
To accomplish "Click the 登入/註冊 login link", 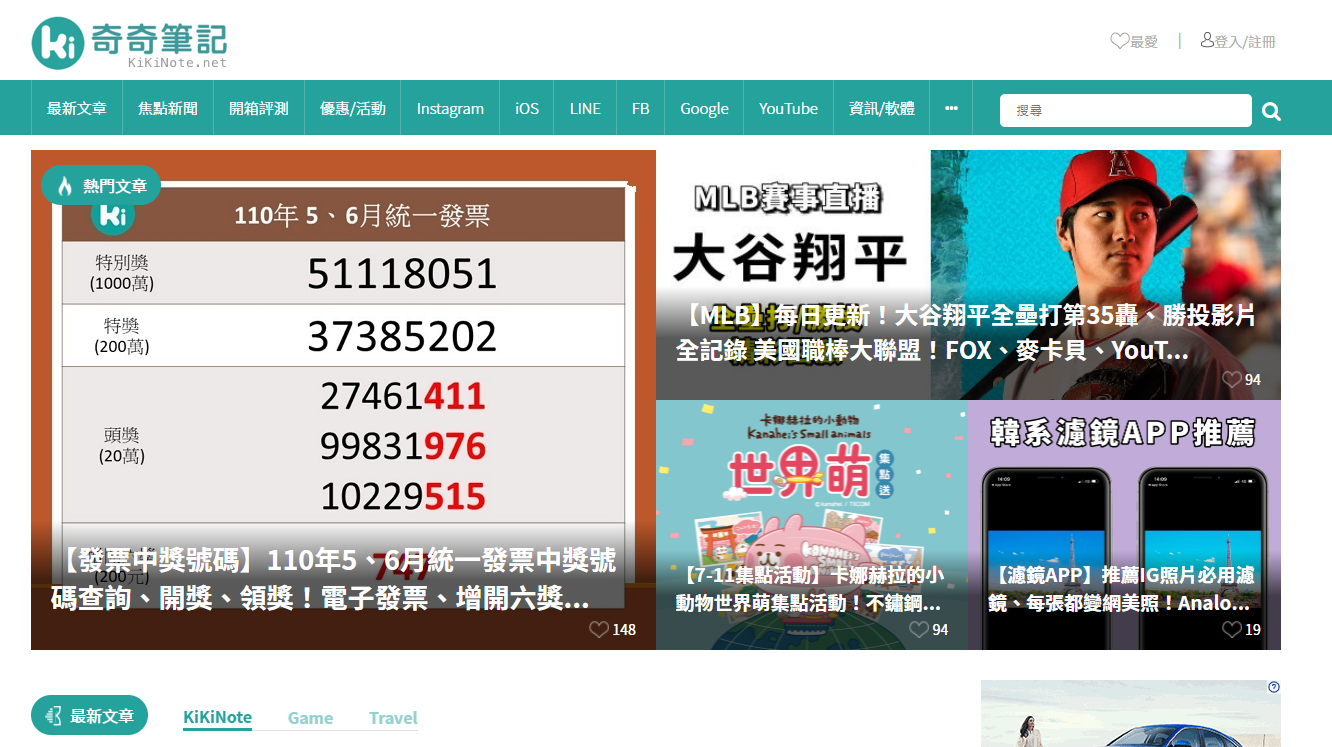I will click(1245, 42).
